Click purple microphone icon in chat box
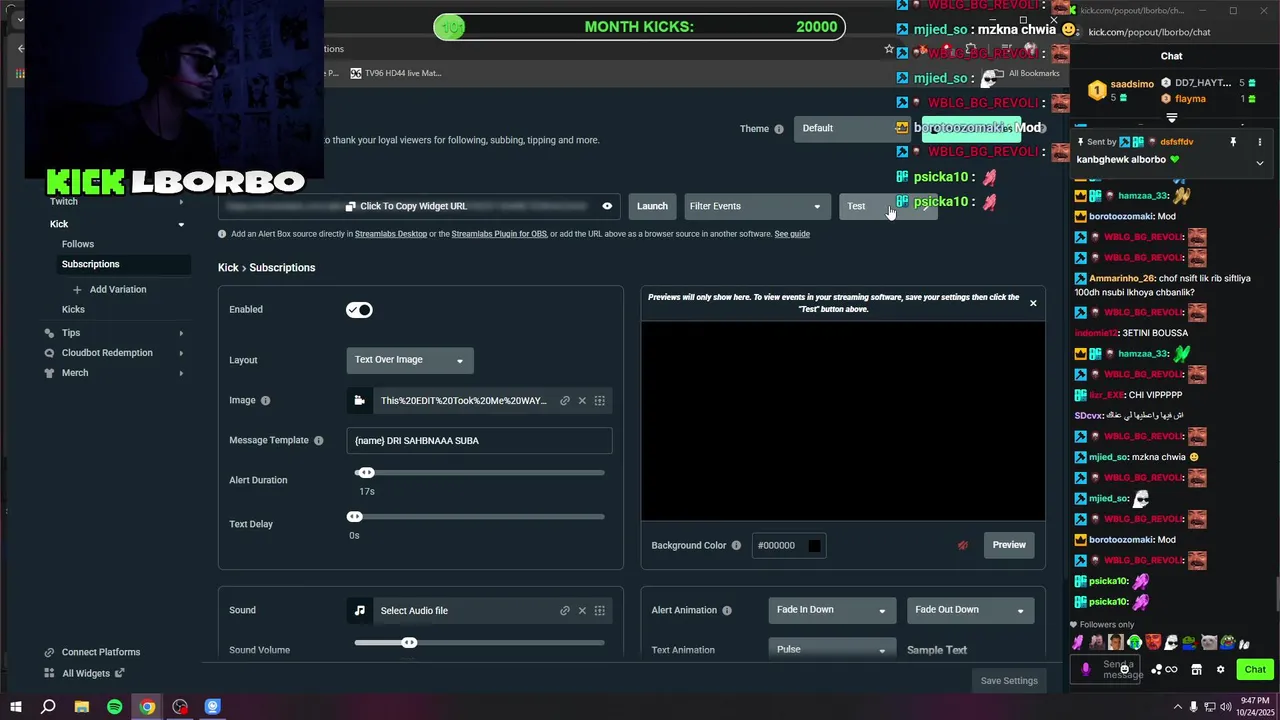The height and width of the screenshot is (720, 1280). 1086,669
